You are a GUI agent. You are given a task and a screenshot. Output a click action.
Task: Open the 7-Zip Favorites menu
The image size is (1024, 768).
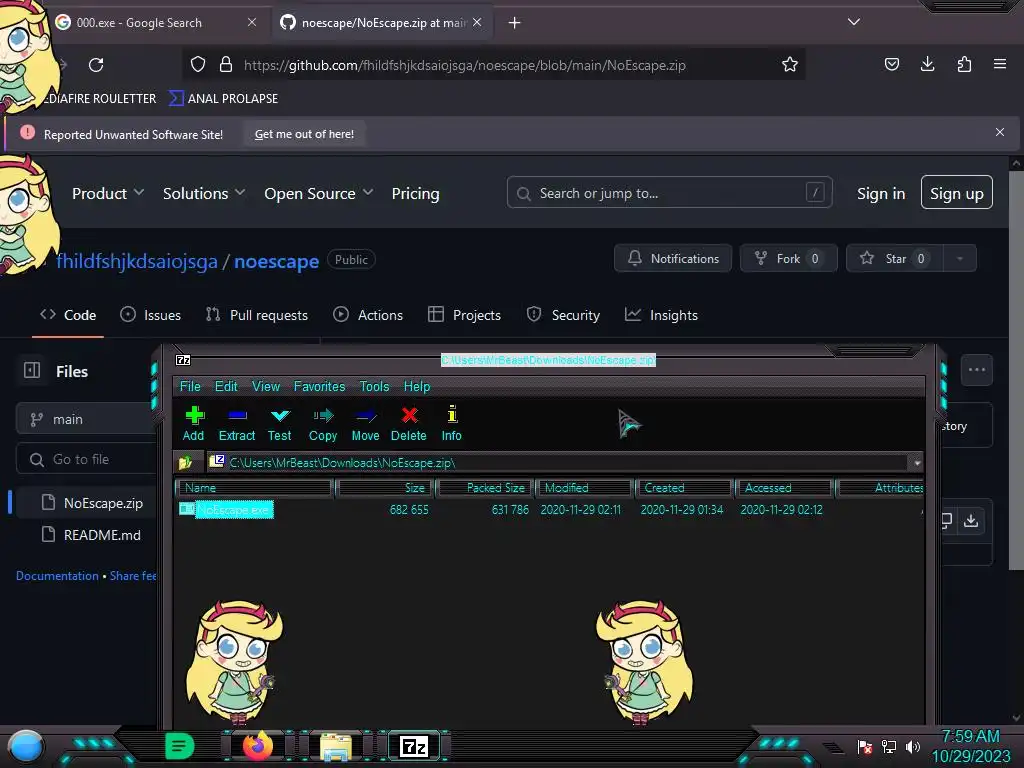click(x=319, y=386)
